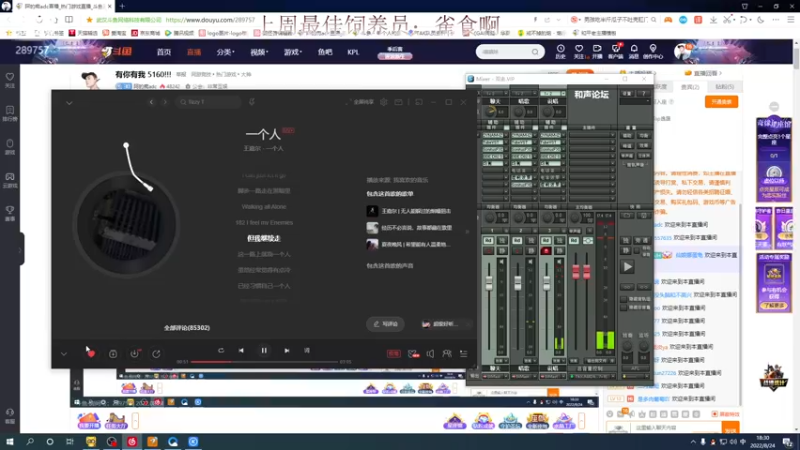
Task: Click the write comment button
Action: tap(385, 324)
